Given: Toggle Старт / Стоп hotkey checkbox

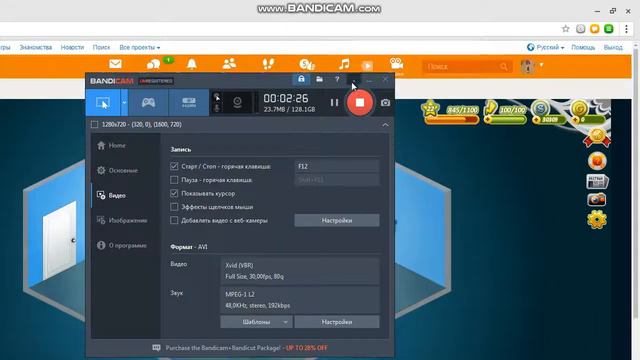Looking at the screenshot, I should click(x=174, y=167).
